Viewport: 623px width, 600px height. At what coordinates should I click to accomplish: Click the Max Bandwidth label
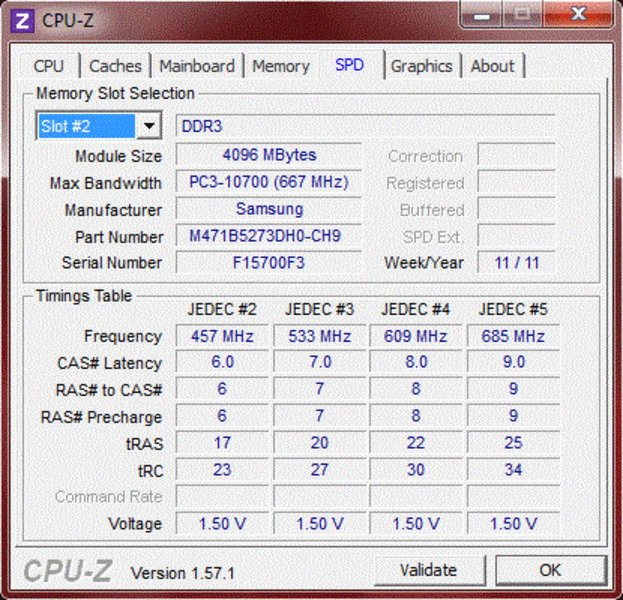coord(106,183)
